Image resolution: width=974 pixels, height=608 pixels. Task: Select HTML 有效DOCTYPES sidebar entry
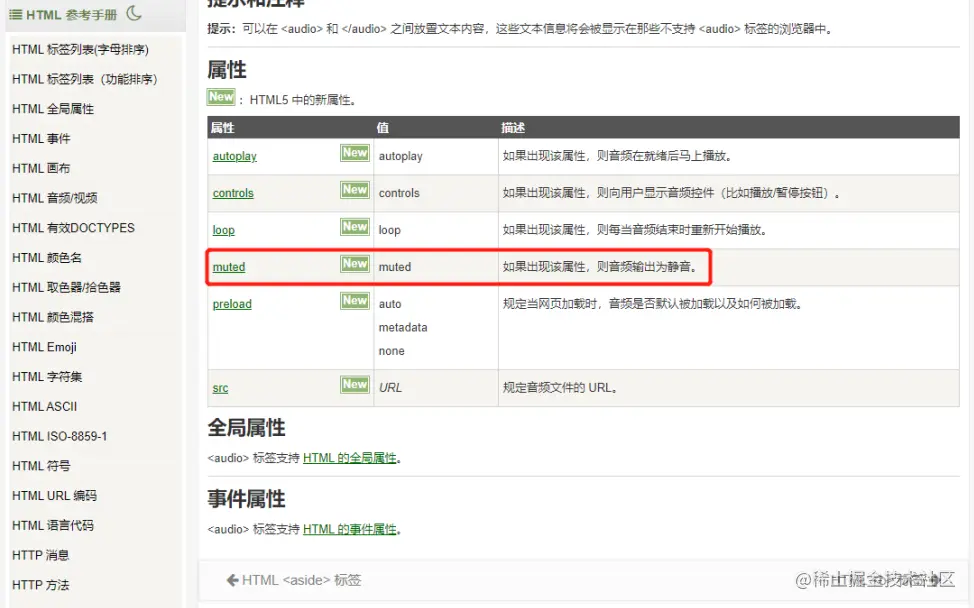[73, 228]
